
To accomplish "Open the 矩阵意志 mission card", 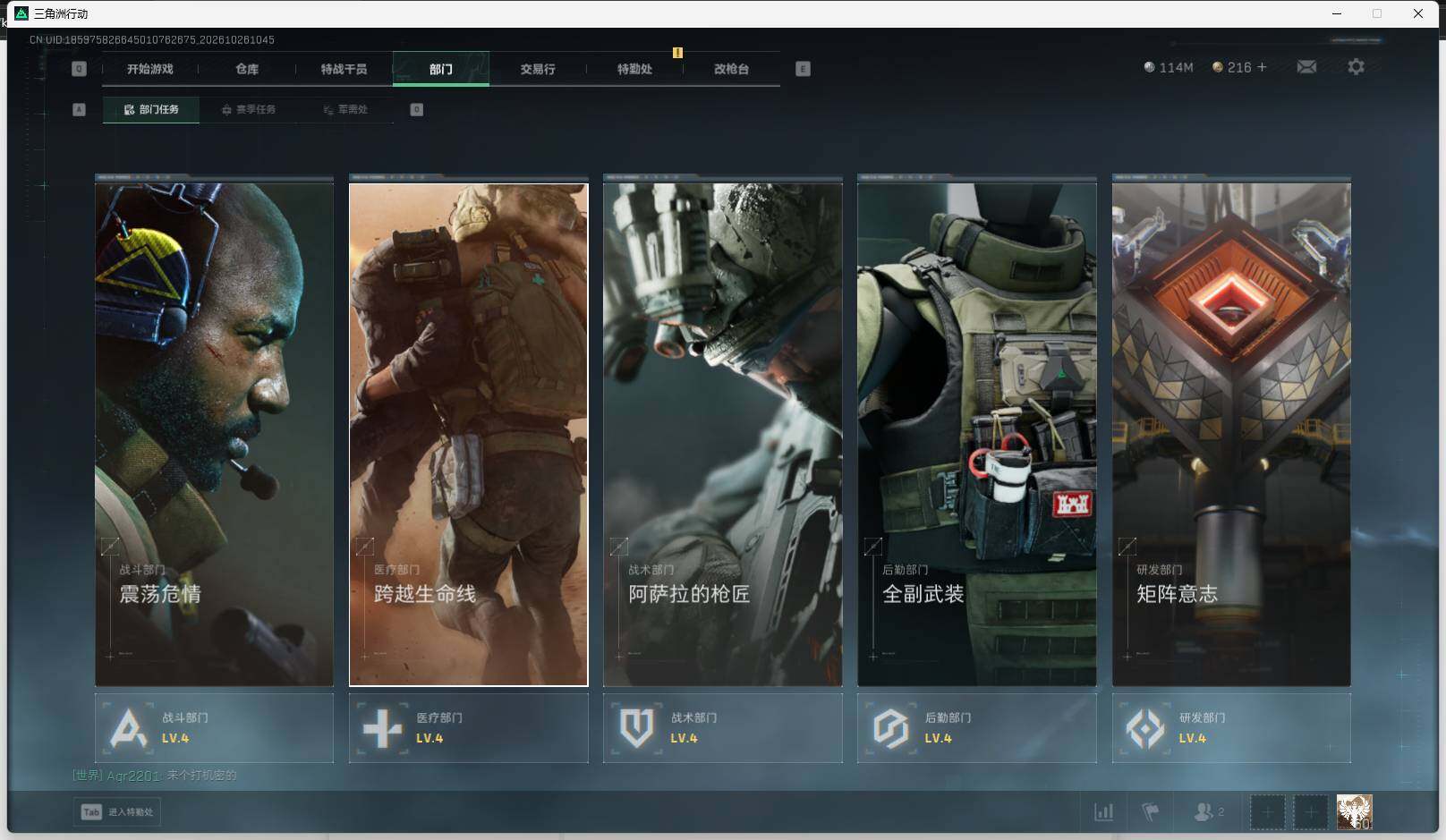I will coord(1231,434).
